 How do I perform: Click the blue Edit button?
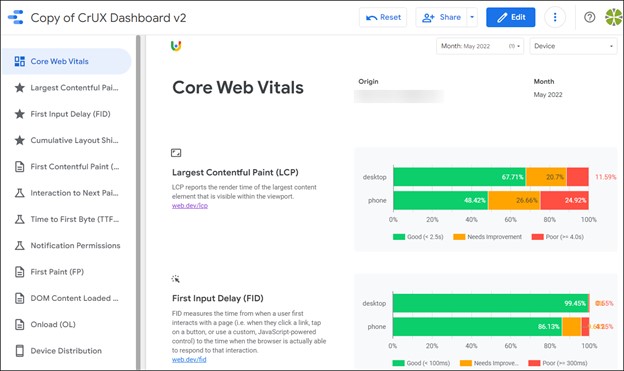(x=511, y=17)
